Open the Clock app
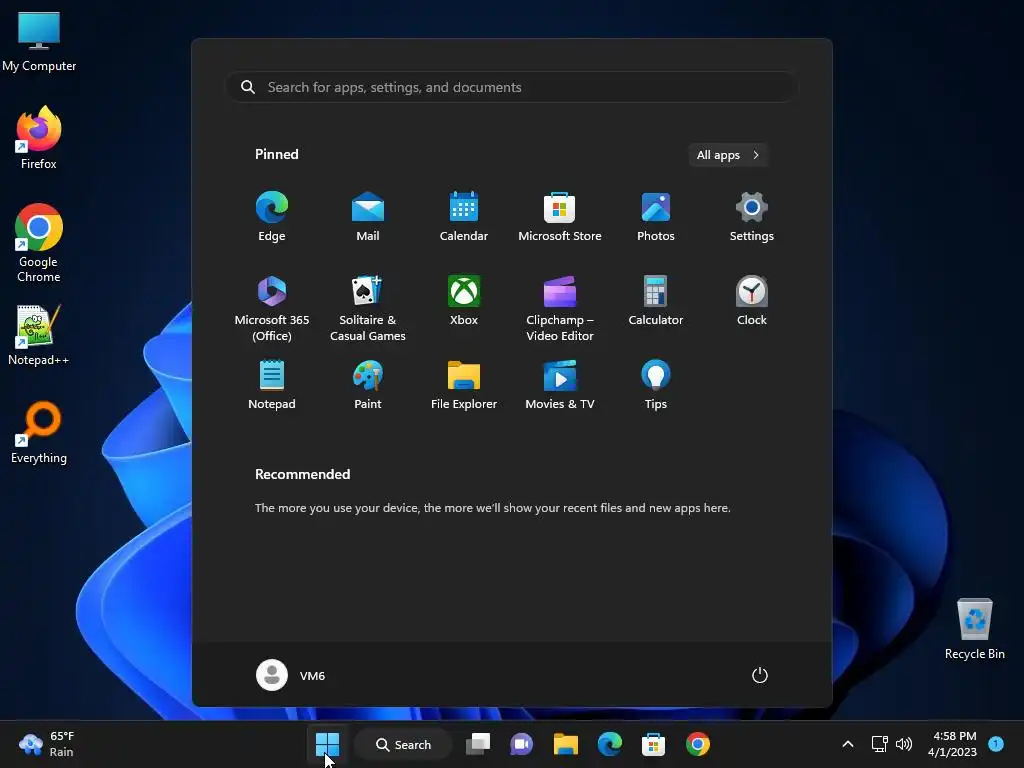Screen dimensions: 1024x768 point(752,301)
